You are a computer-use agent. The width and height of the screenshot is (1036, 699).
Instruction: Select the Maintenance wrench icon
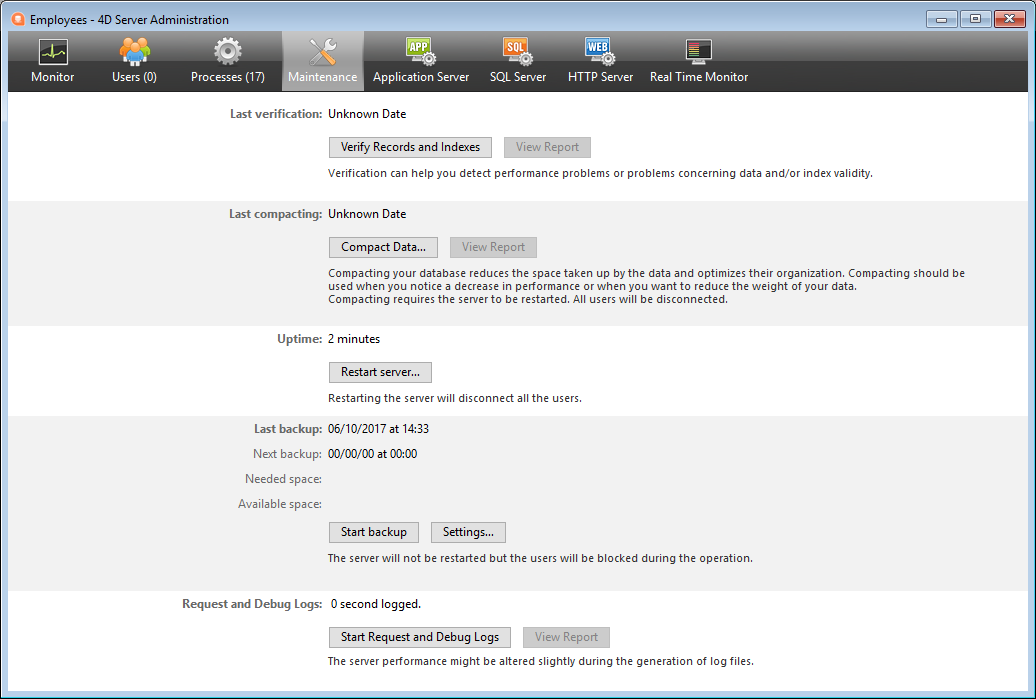(322, 51)
